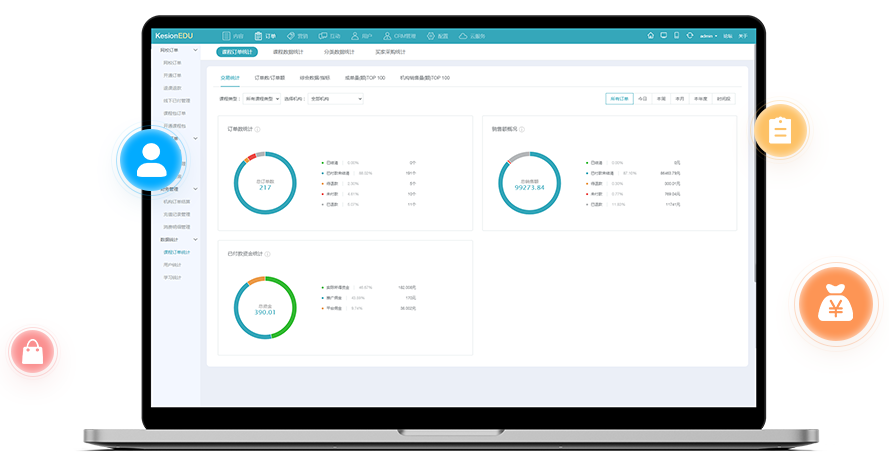Click the 内容 content icon in top navigation
The width and height of the screenshot is (889, 456).
[x=225, y=36]
